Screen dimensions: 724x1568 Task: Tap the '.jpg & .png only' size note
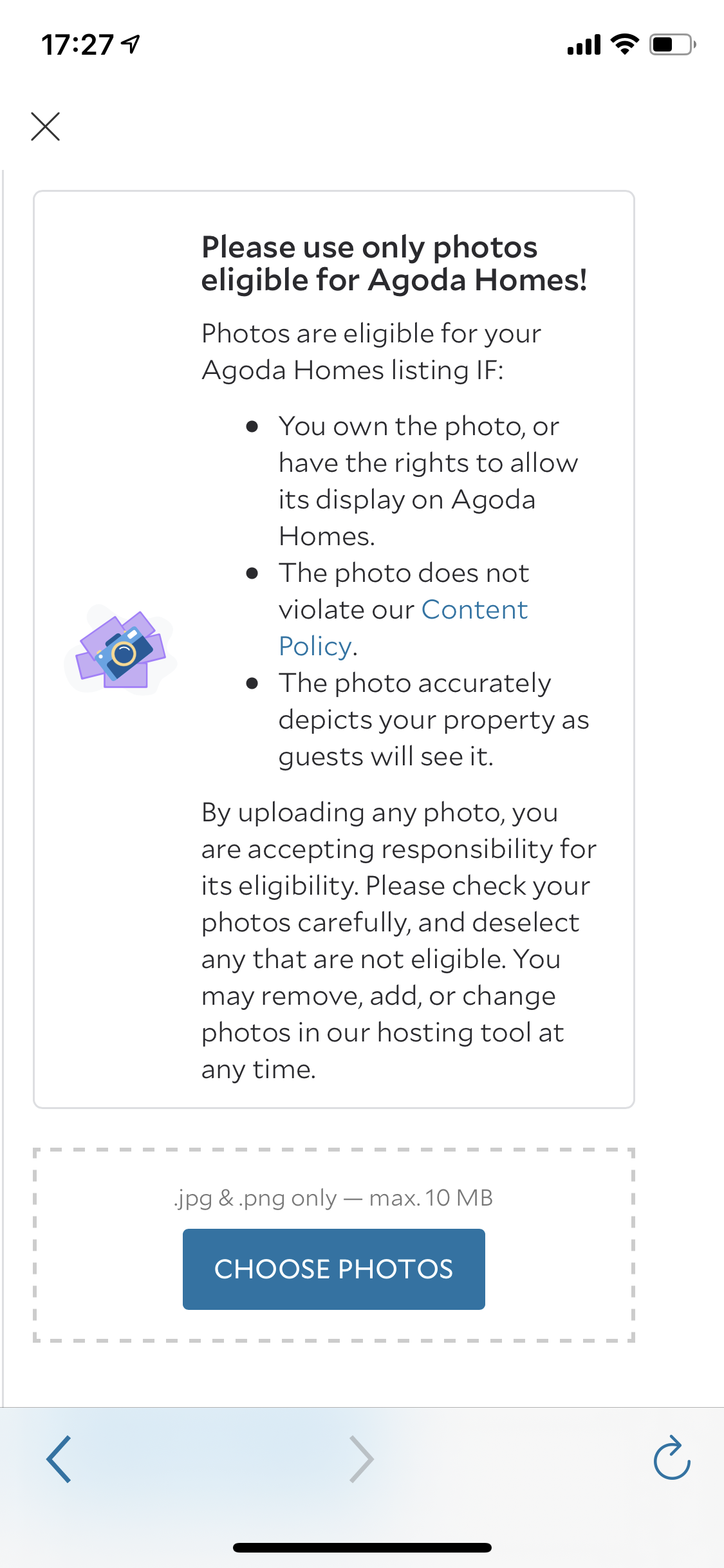(x=333, y=1198)
